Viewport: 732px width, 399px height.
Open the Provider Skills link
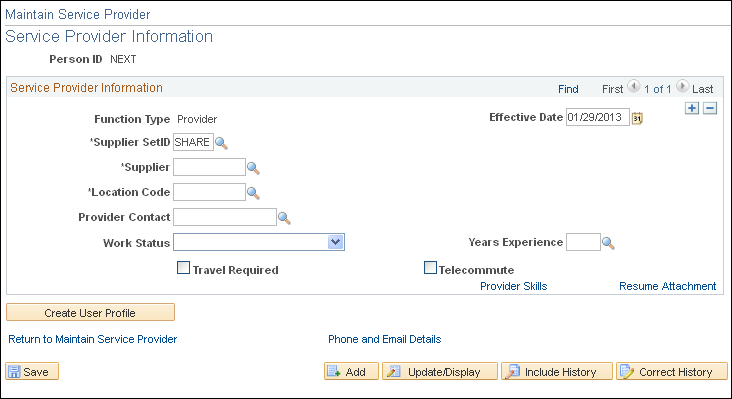tap(514, 286)
